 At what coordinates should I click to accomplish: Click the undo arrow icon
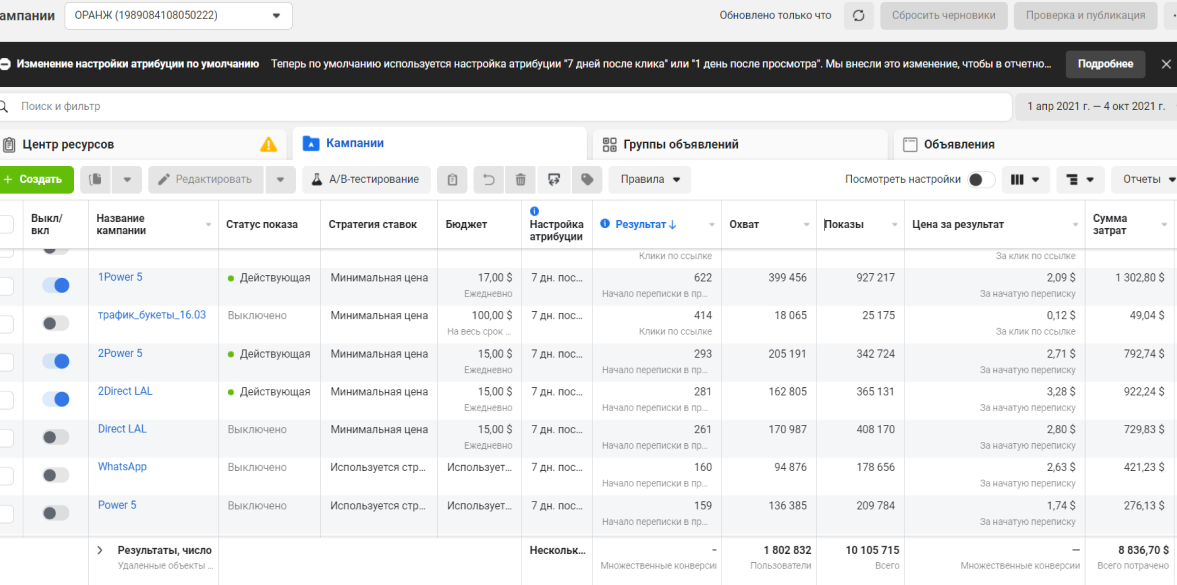pyautogui.click(x=489, y=179)
